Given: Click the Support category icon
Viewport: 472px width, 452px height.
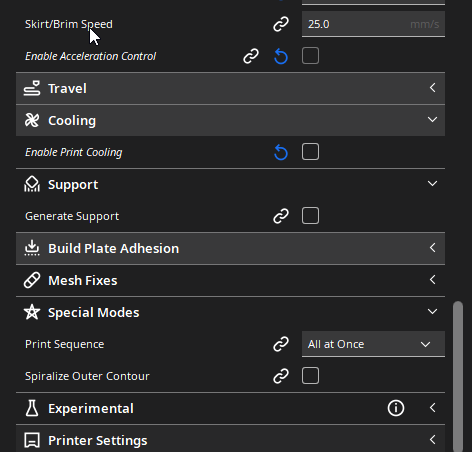Looking at the screenshot, I should click(x=32, y=184).
